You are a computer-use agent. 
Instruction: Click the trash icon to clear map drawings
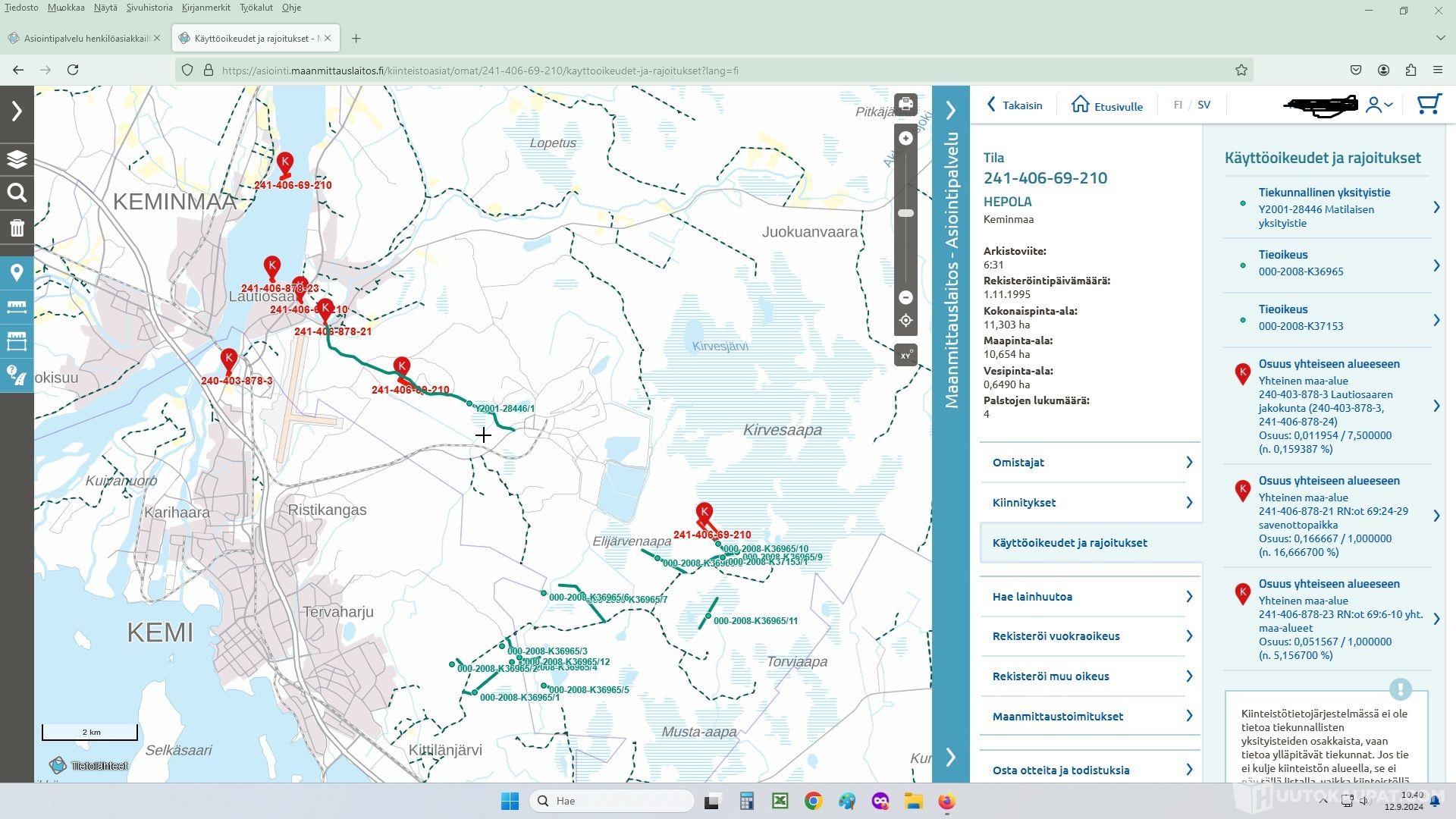tap(17, 227)
